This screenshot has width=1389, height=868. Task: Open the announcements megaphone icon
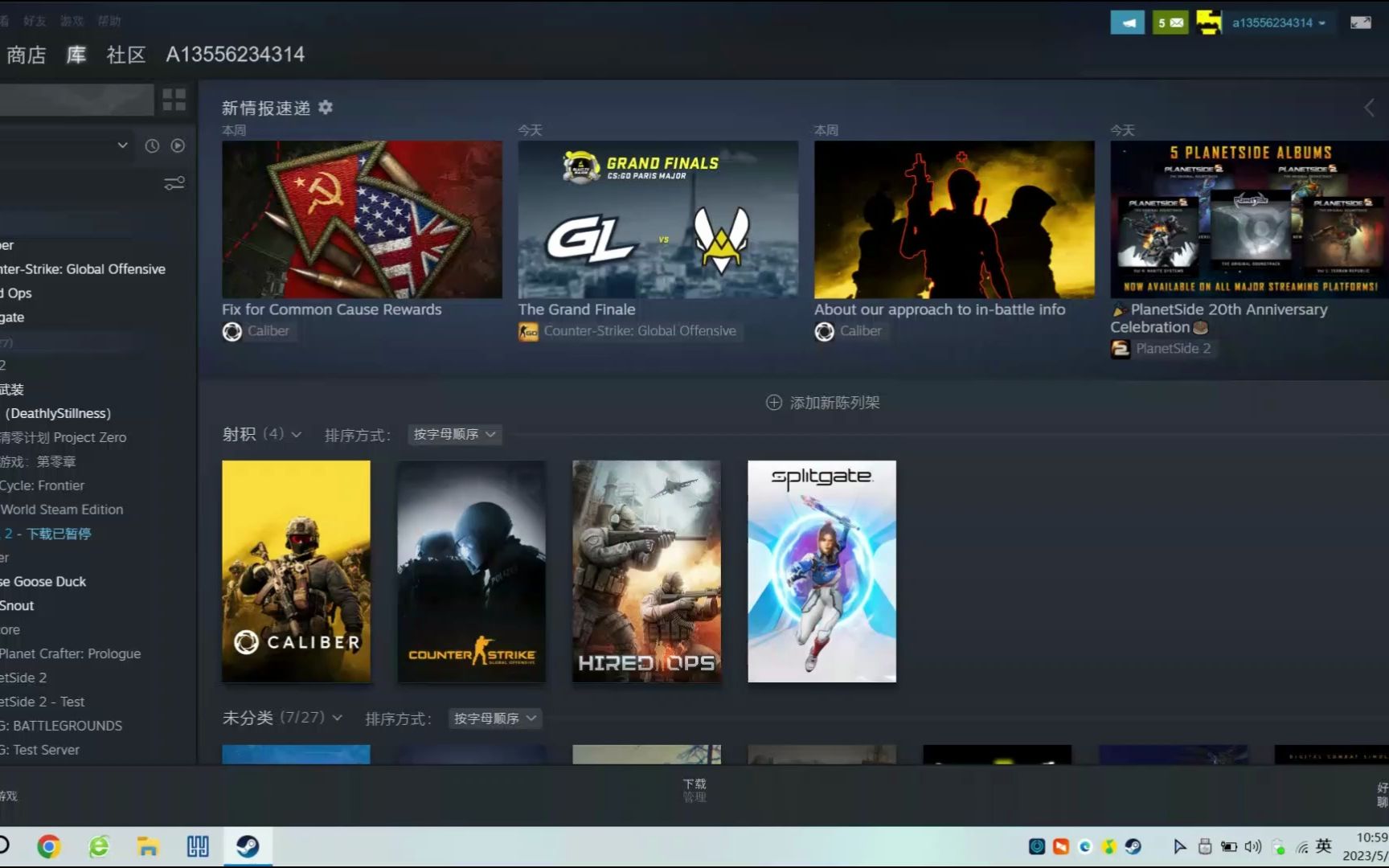[x=1127, y=23]
